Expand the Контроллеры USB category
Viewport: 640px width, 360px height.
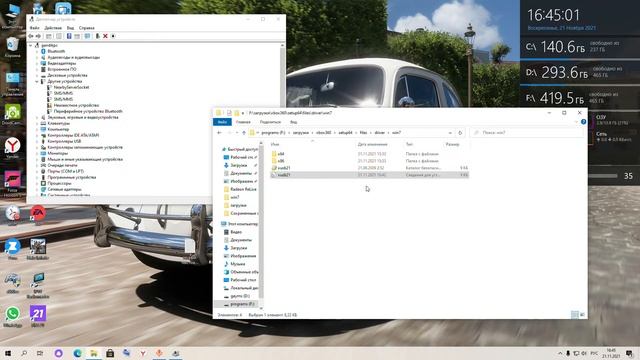pos(37,141)
